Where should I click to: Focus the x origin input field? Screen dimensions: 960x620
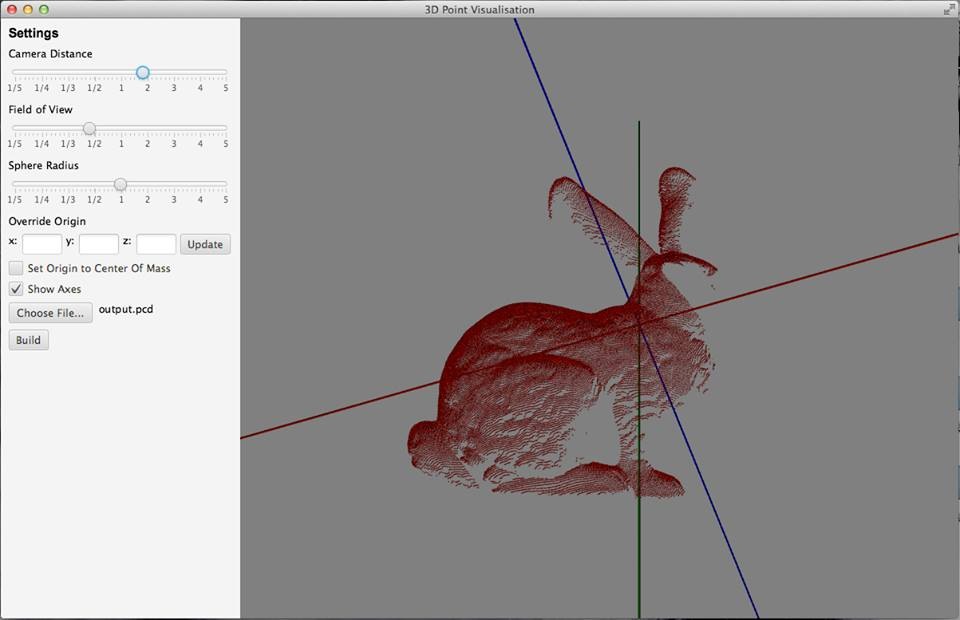42,244
